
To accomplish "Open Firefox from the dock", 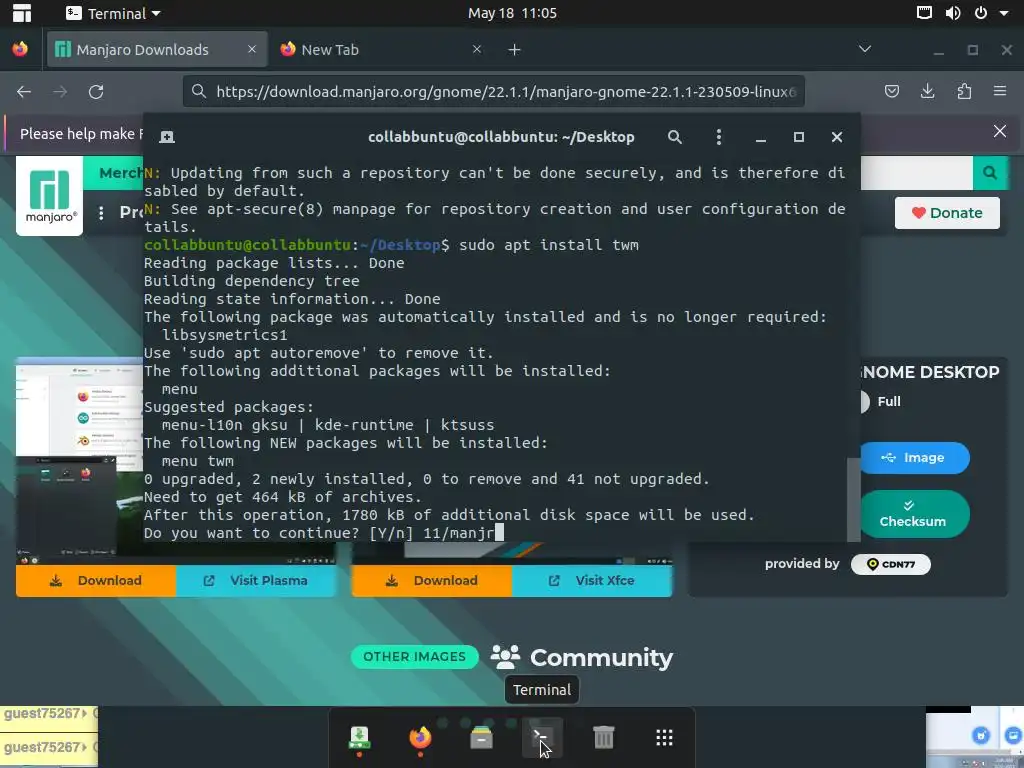I will (420, 737).
